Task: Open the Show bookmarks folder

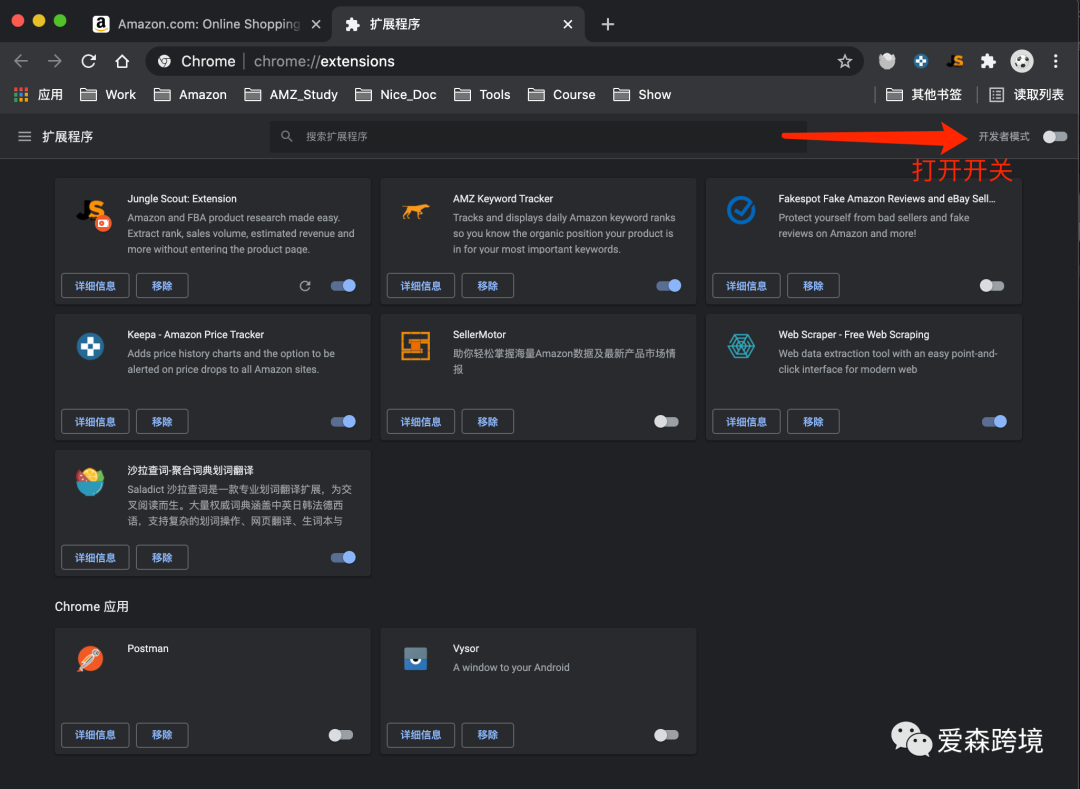Action: [x=642, y=94]
